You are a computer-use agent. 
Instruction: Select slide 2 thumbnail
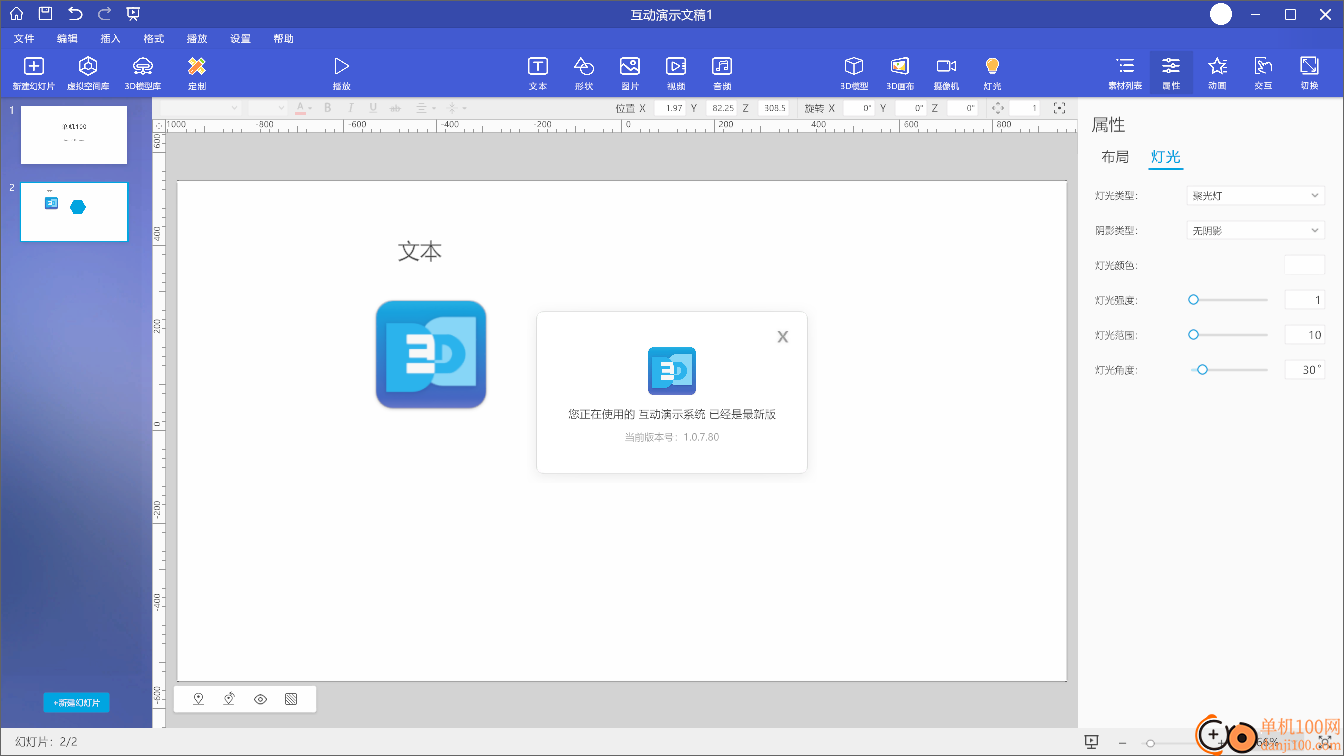click(x=74, y=212)
